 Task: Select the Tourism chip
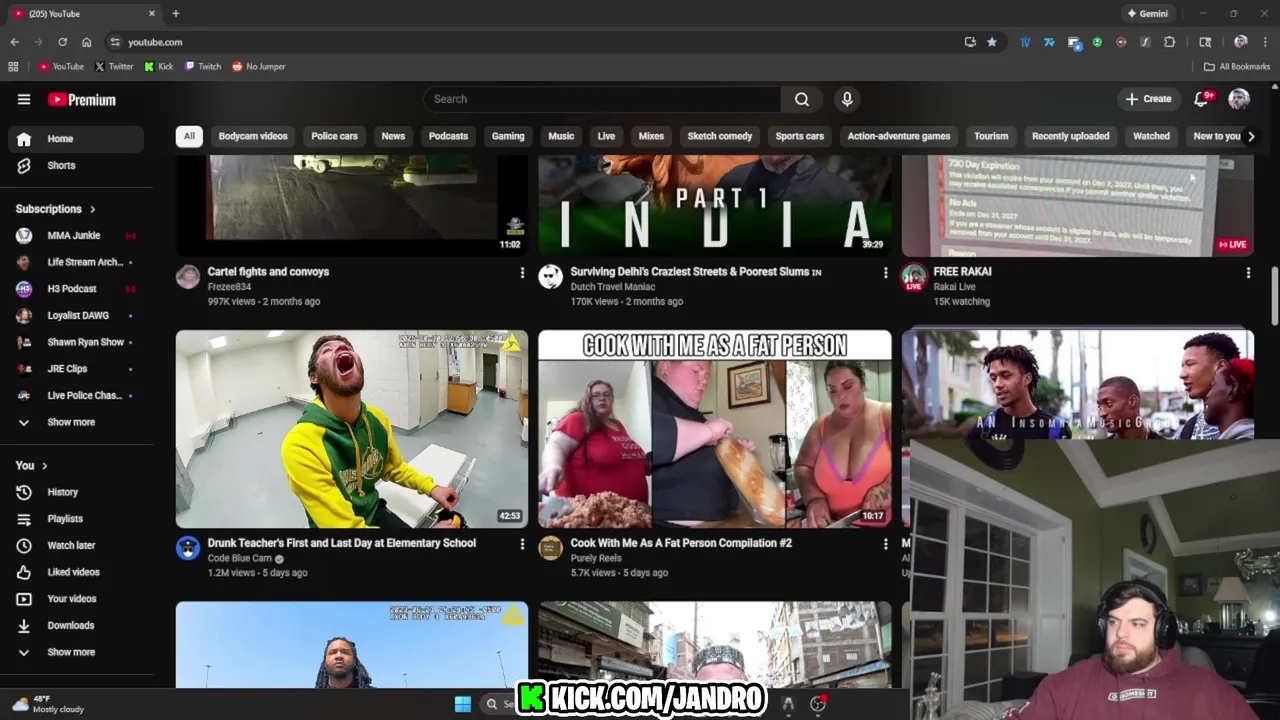pos(991,136)
